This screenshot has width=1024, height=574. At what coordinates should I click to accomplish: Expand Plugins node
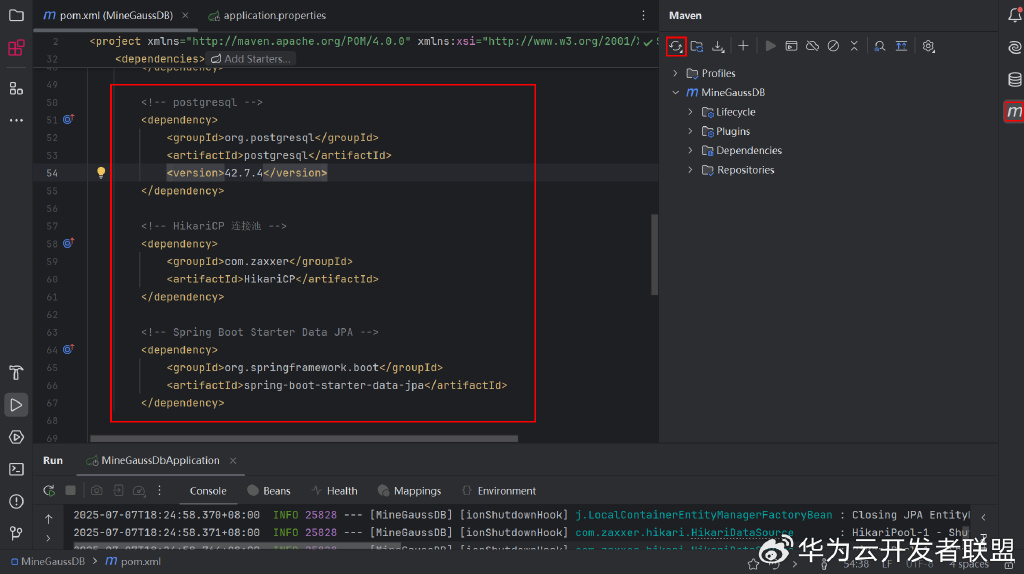click(x=690, y=131)
